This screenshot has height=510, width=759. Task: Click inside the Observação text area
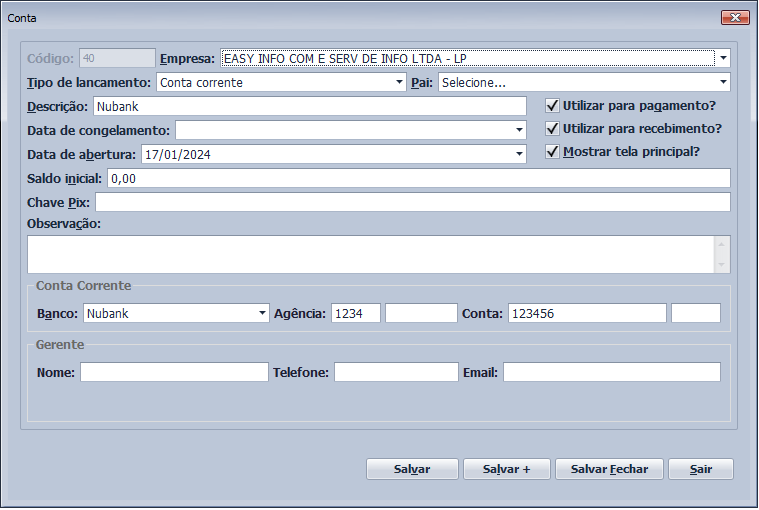[x=370, y=255]
